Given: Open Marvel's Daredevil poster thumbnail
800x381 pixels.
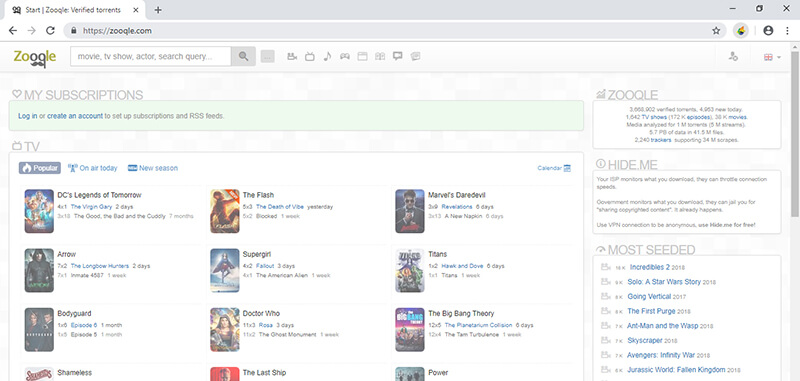Looking at the screenshot, I should (410, 211).
